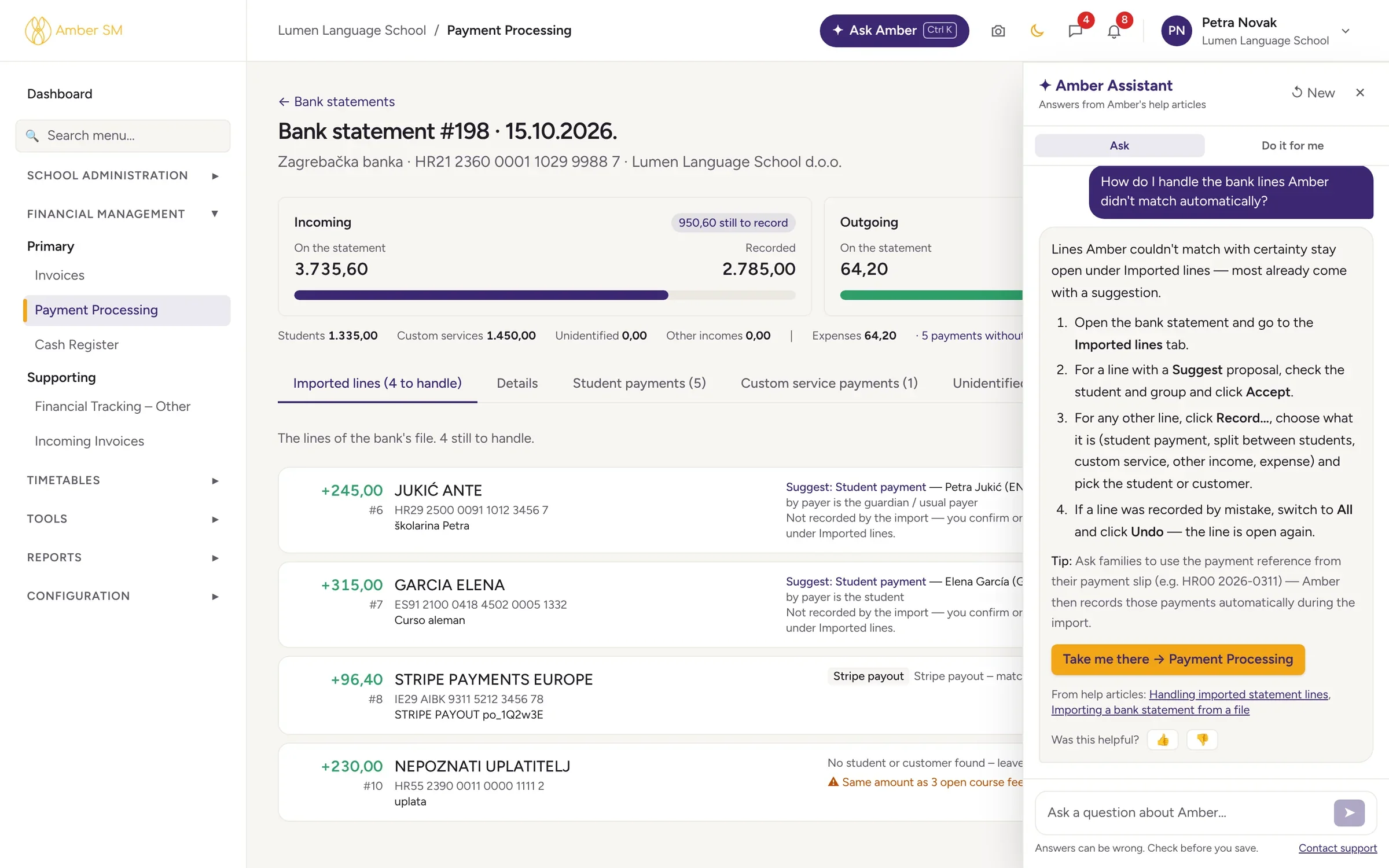Expand Tools section

coord(123,519)
